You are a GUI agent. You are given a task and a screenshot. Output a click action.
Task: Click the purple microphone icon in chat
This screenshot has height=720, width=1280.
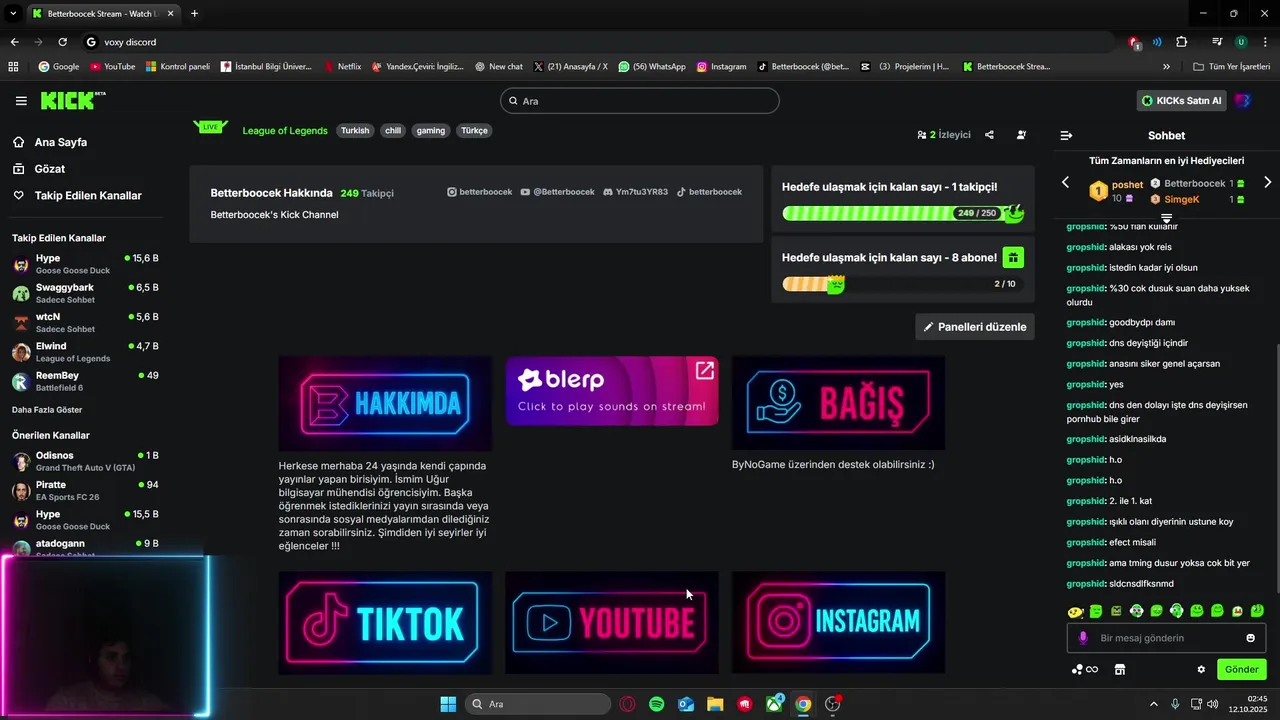[x=1082, y=638]
